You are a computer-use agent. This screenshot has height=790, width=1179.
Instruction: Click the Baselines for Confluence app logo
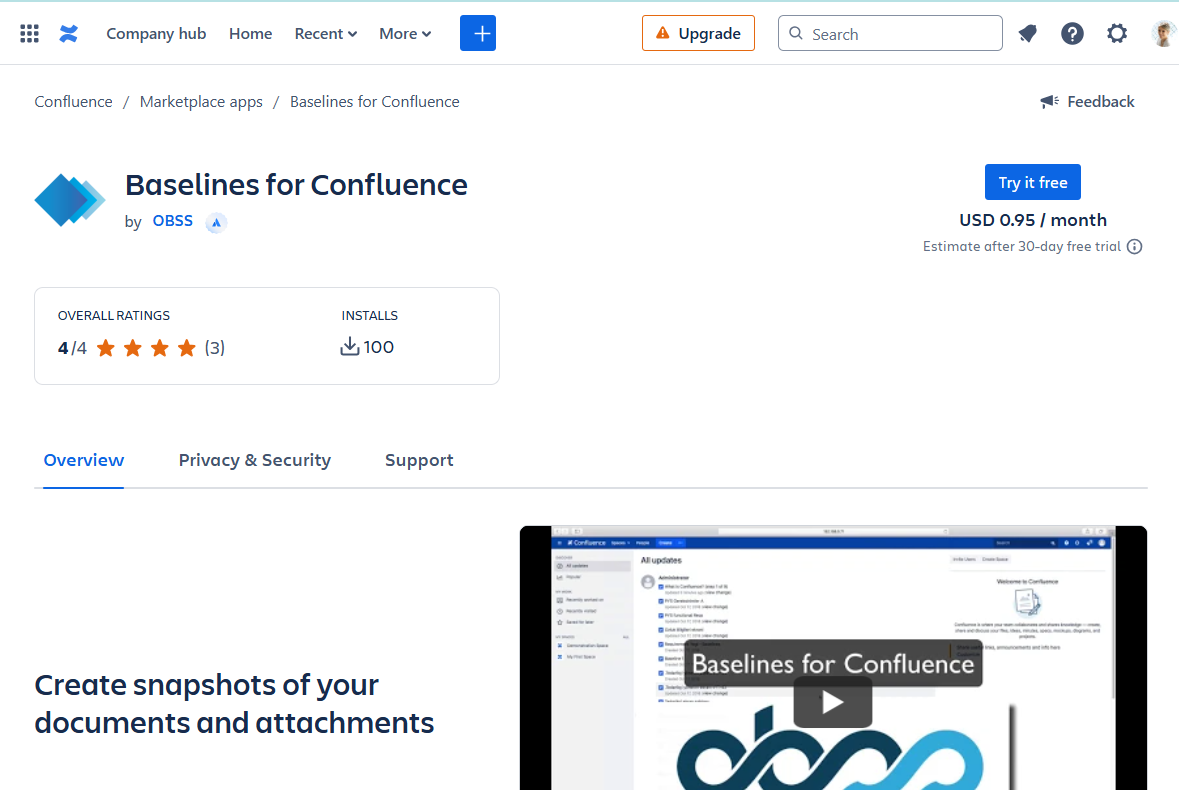click(x=69, y=200)
